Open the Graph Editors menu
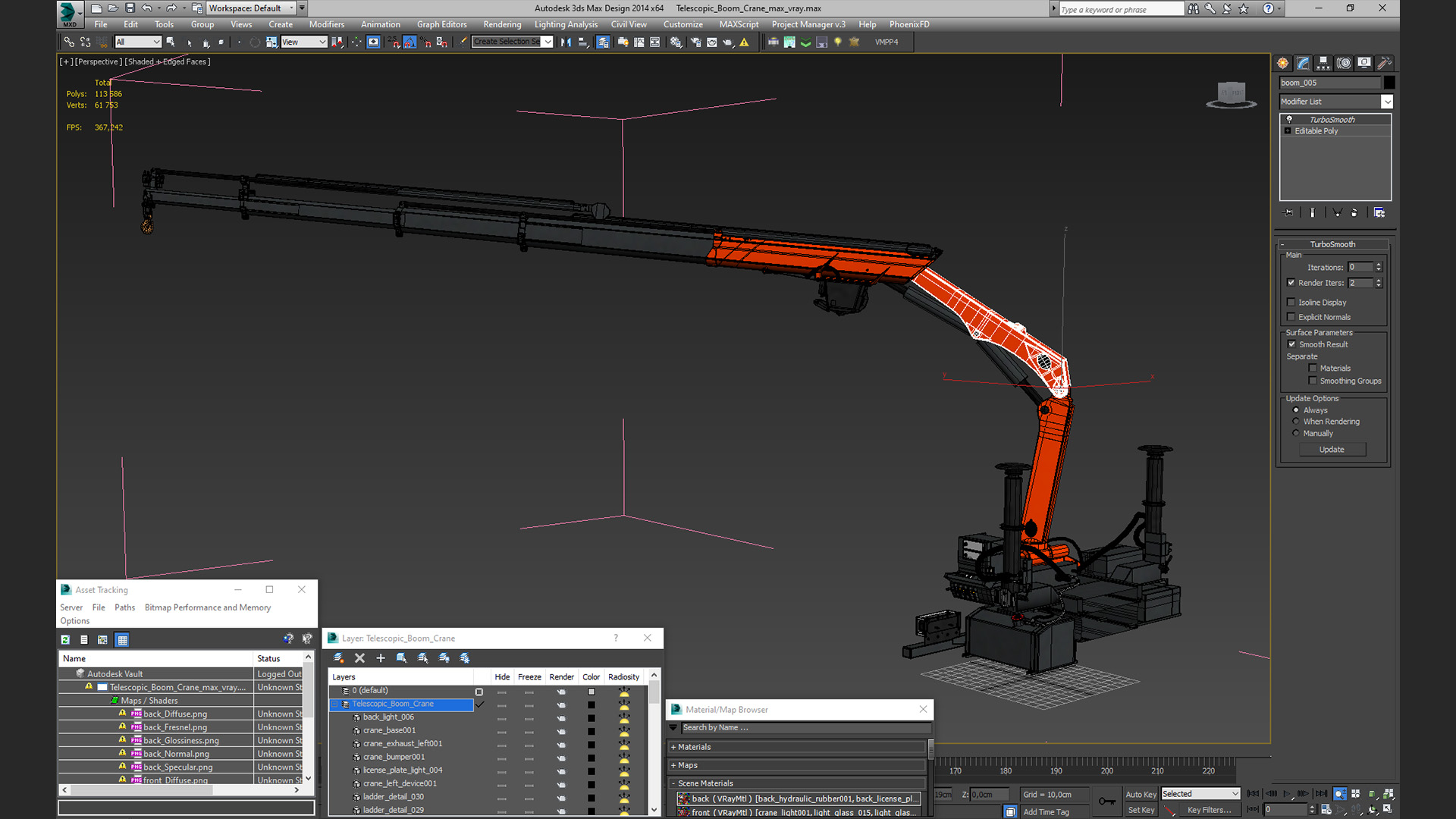The image size is (1456, 819). click(441, 24)
